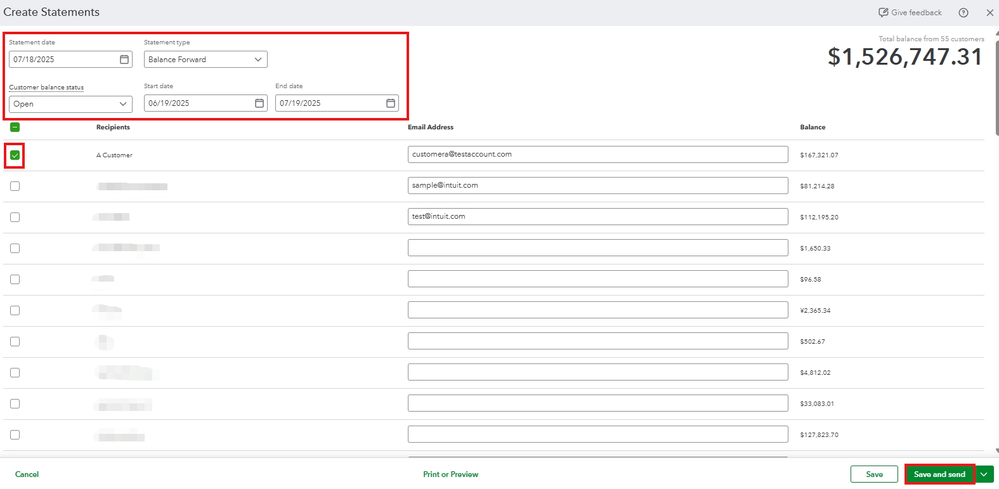Toggle the select-all recipients checkbox

(15, 127)
